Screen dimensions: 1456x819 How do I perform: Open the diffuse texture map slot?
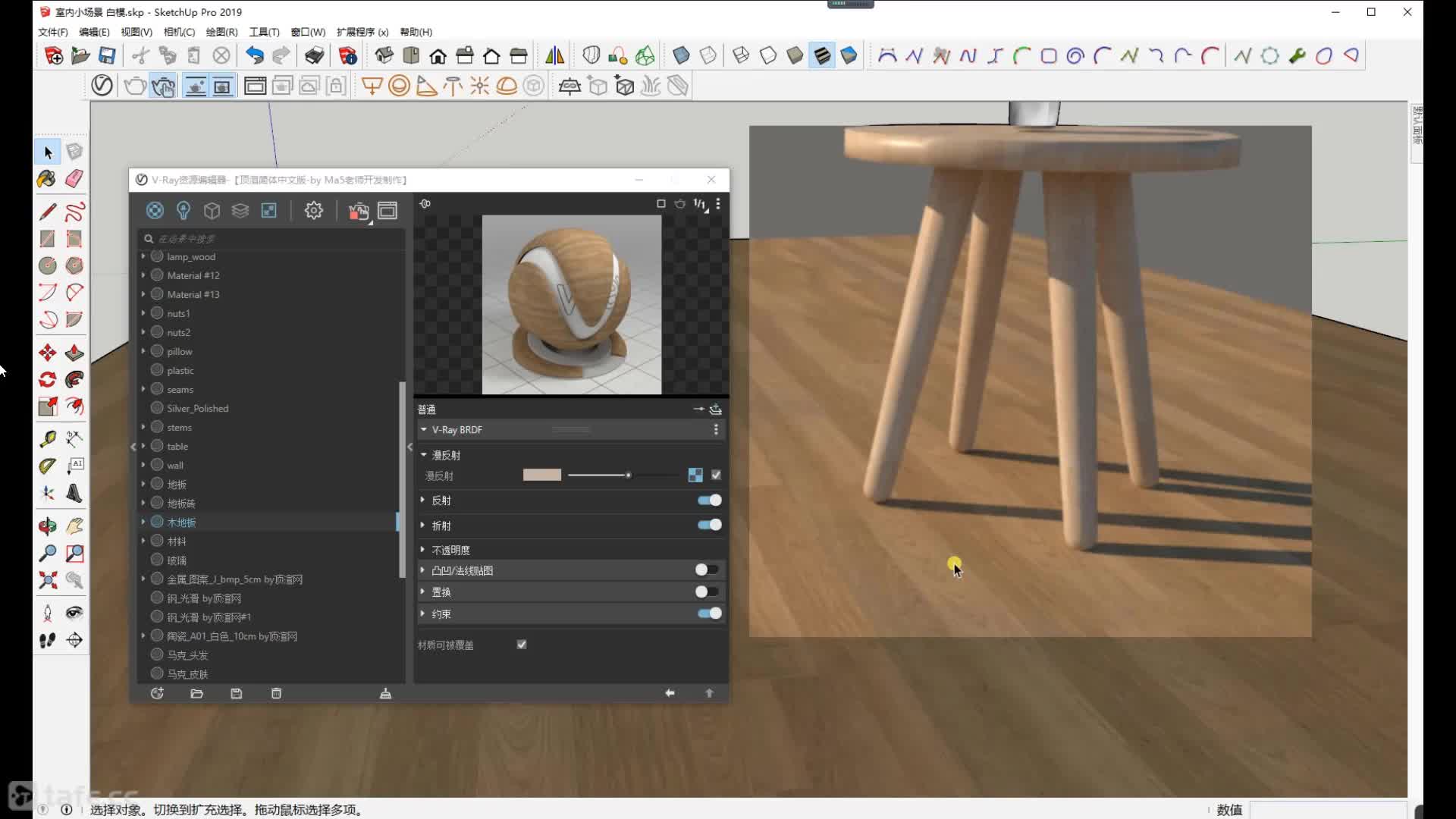[x=695, y=475]
